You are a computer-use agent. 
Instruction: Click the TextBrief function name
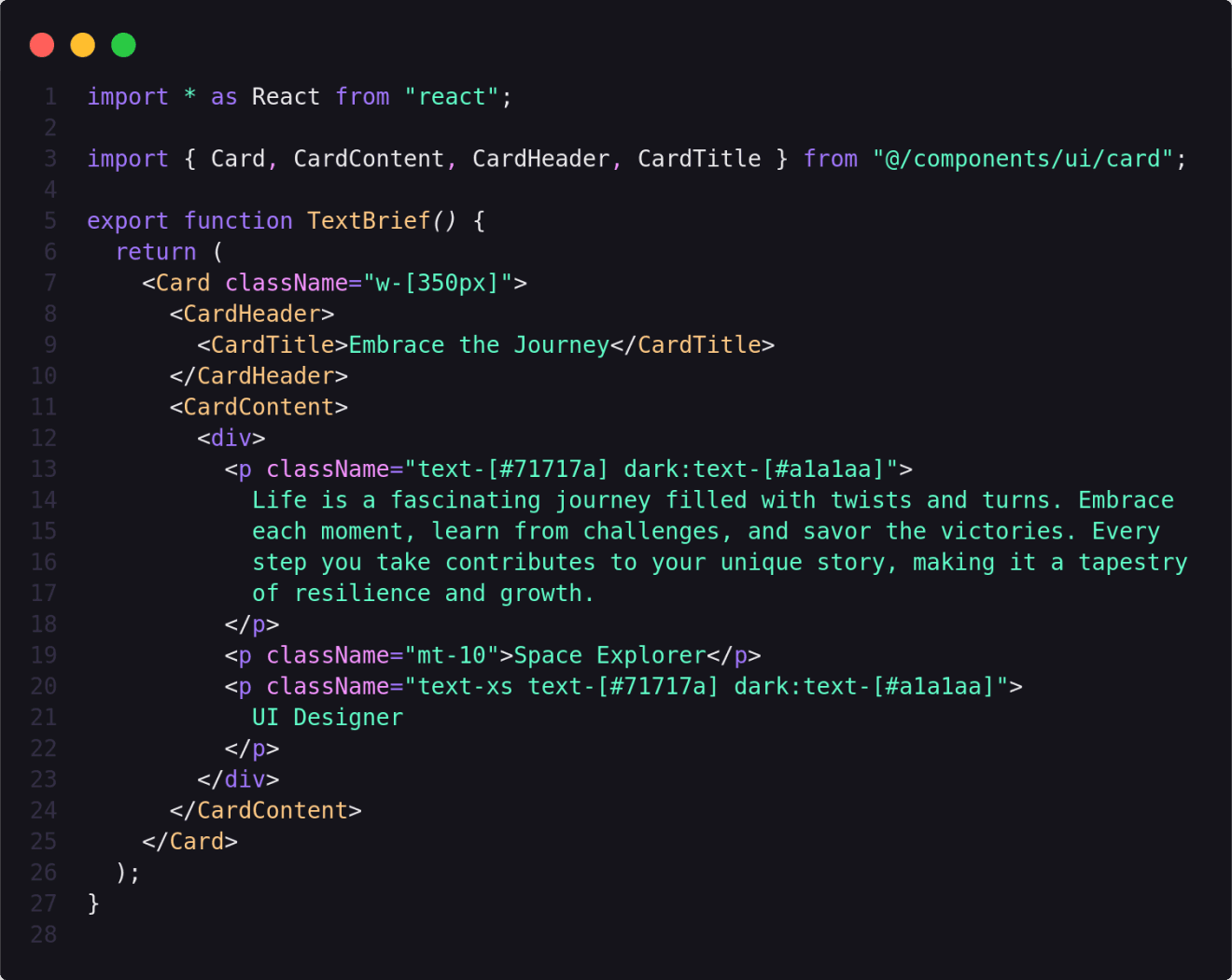tap(369, 221)
